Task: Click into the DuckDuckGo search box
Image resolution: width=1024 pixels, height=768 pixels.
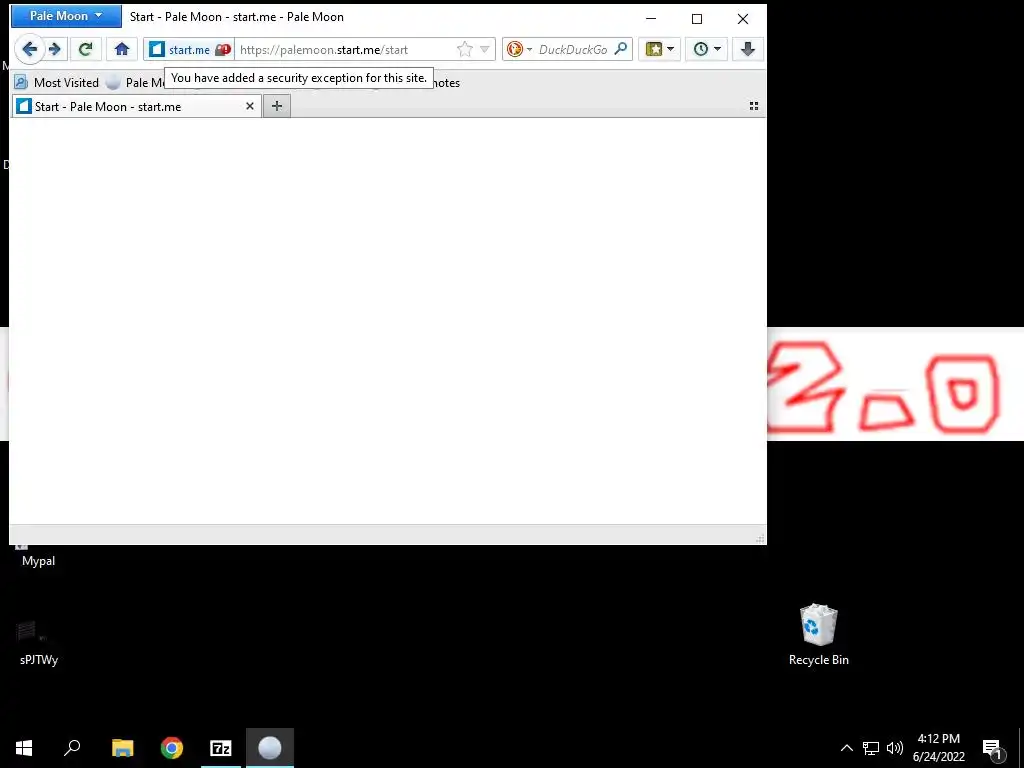Action: pyautogui.click(x=573, y=50)
